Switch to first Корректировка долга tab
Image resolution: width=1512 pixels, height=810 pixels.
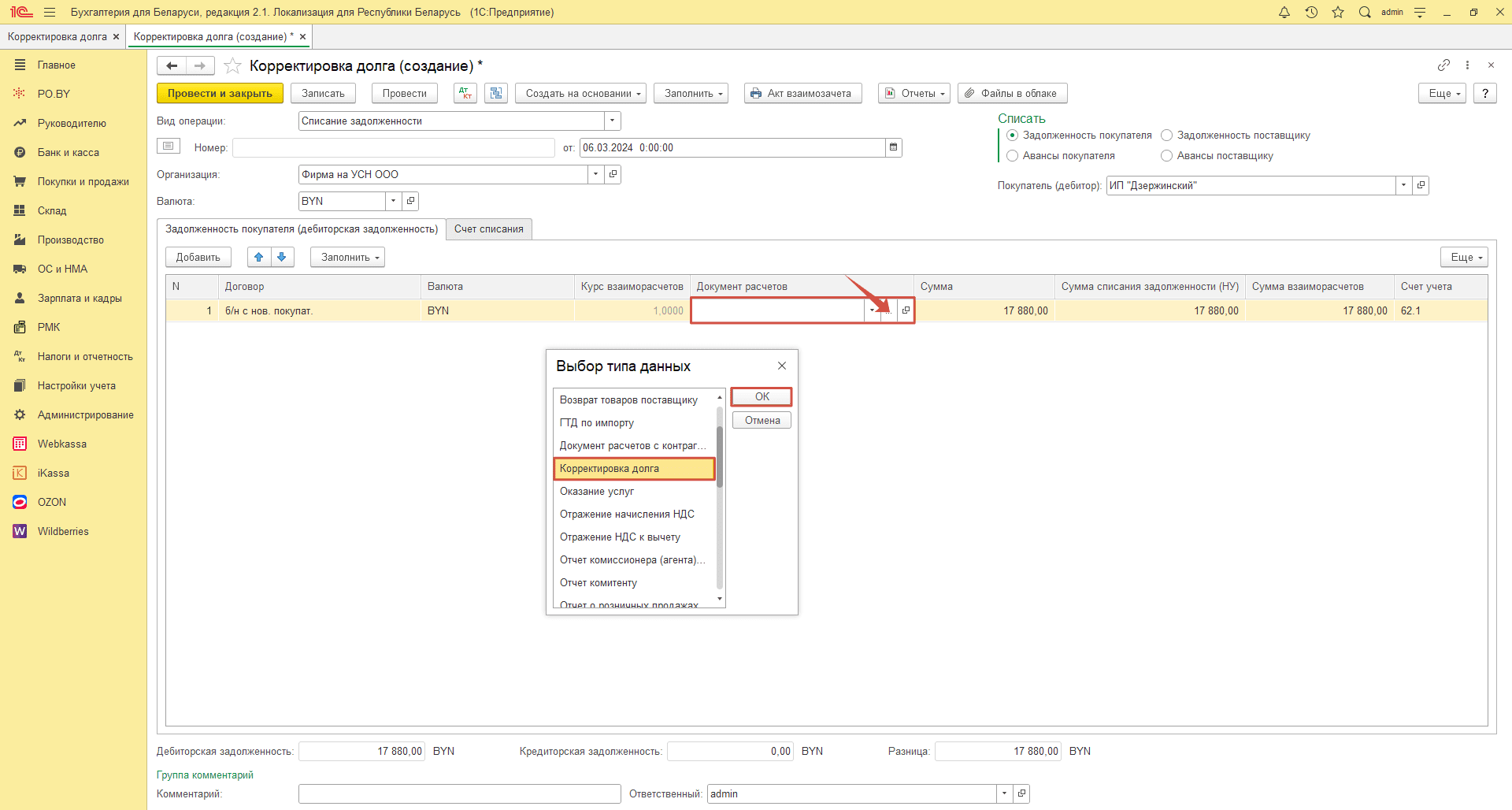[57, 36]
